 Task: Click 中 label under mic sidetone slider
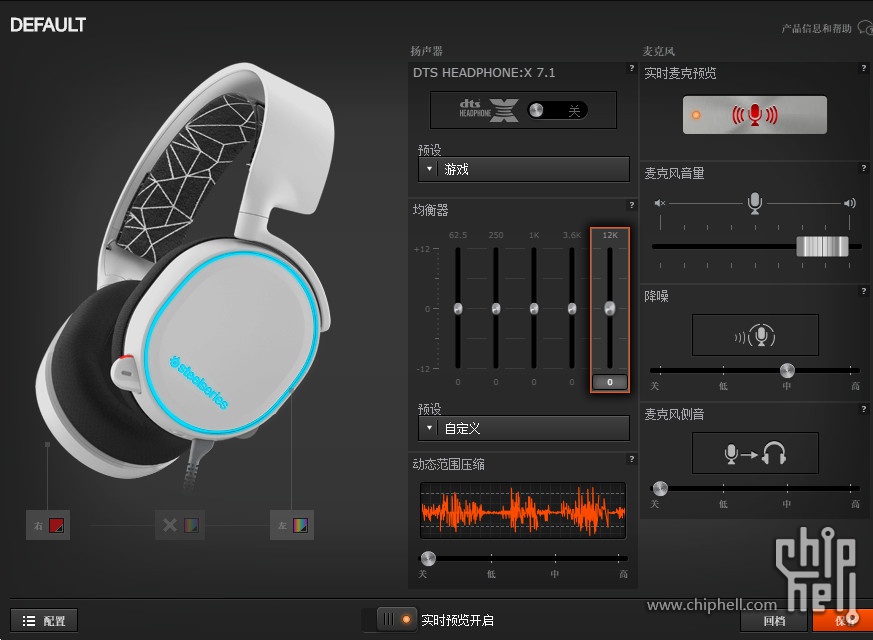[x=786, y=504]
